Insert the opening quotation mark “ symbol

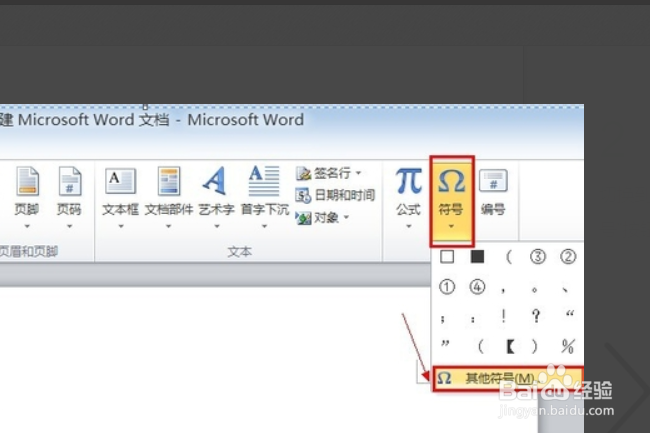click(x=570, y=314)
